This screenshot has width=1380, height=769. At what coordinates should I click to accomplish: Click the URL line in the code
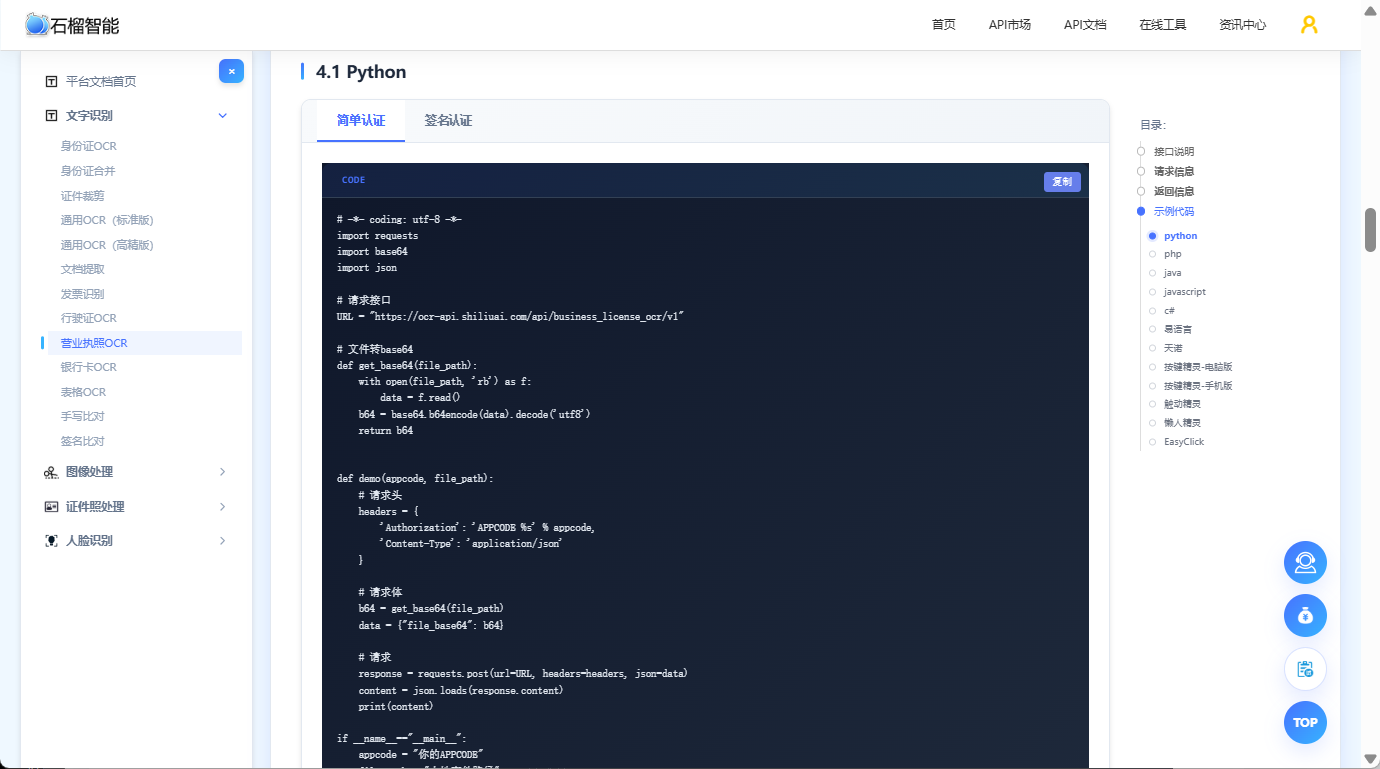(510, 316)
